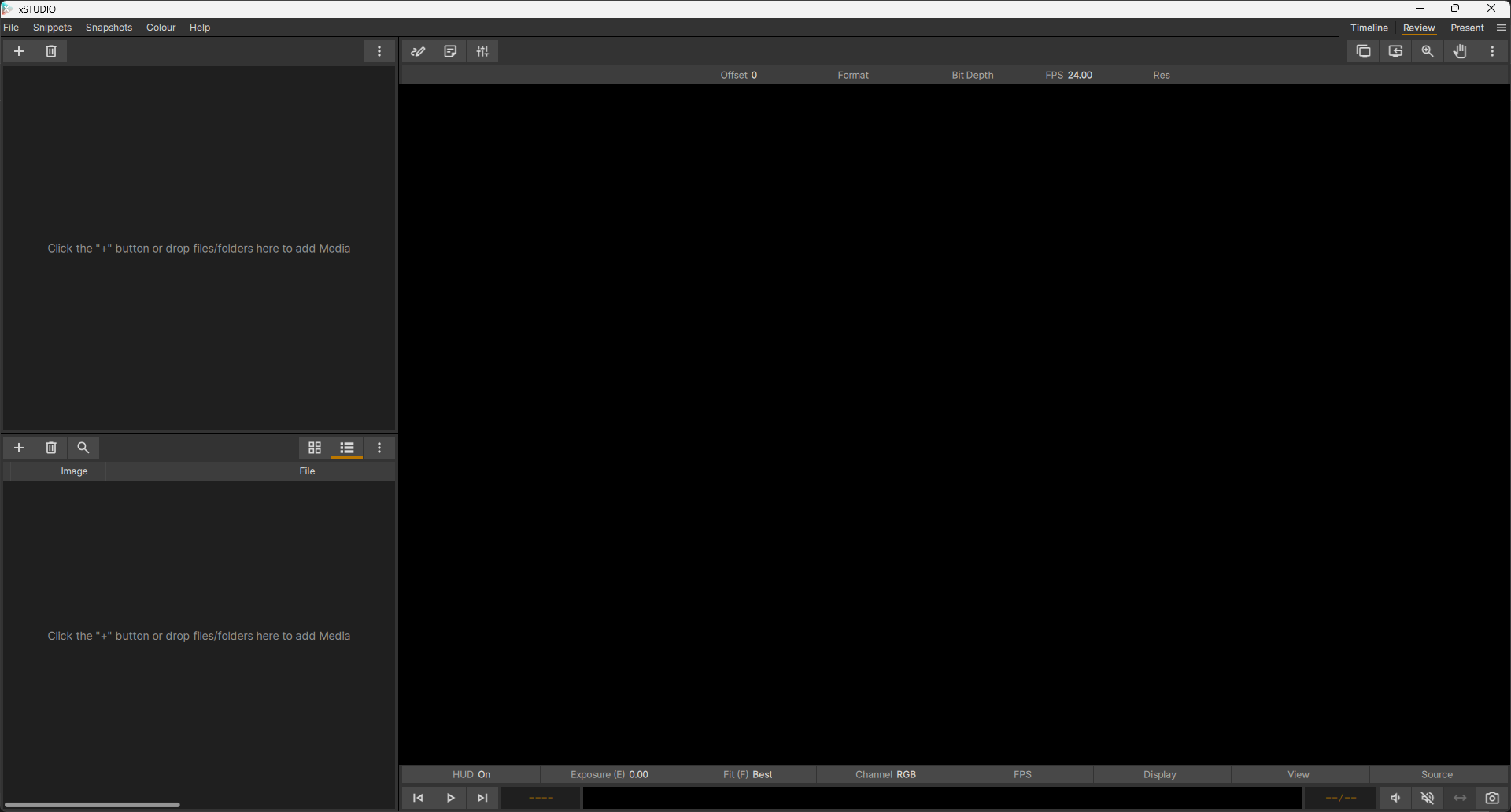Screen dimensions: 1511x812
Task: Open the Help menu
Action: (200, 28)
